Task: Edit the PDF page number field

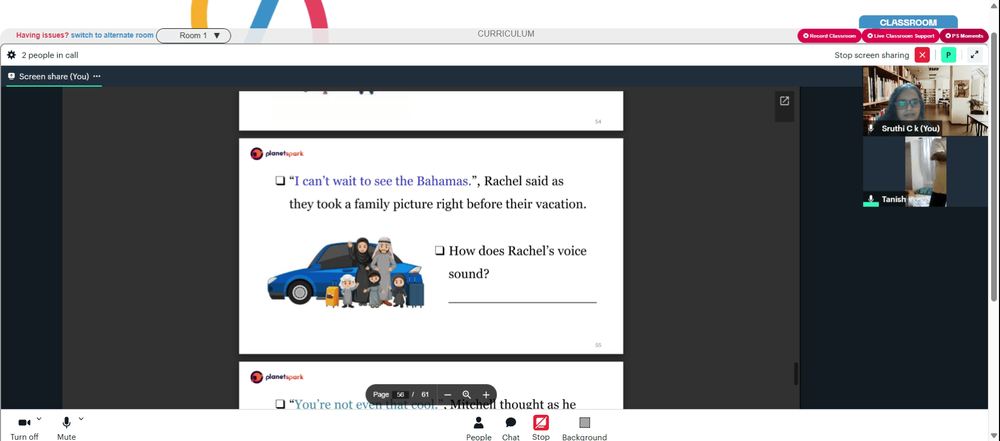Action: click(x=401, y=394)
